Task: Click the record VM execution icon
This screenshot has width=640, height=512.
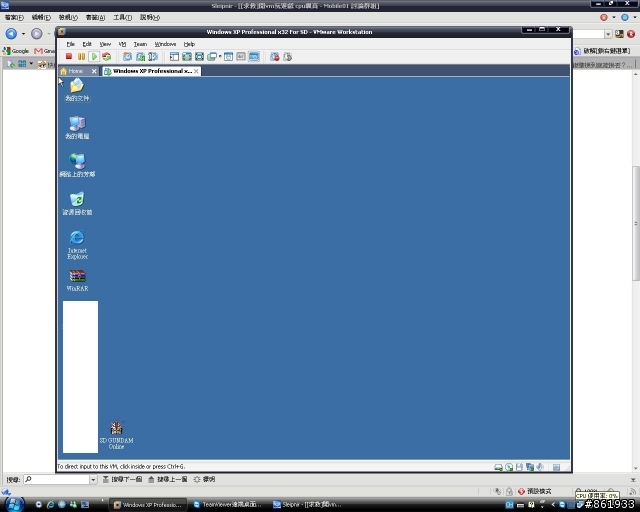Action: pyautogui.click(x=275, y=57)
